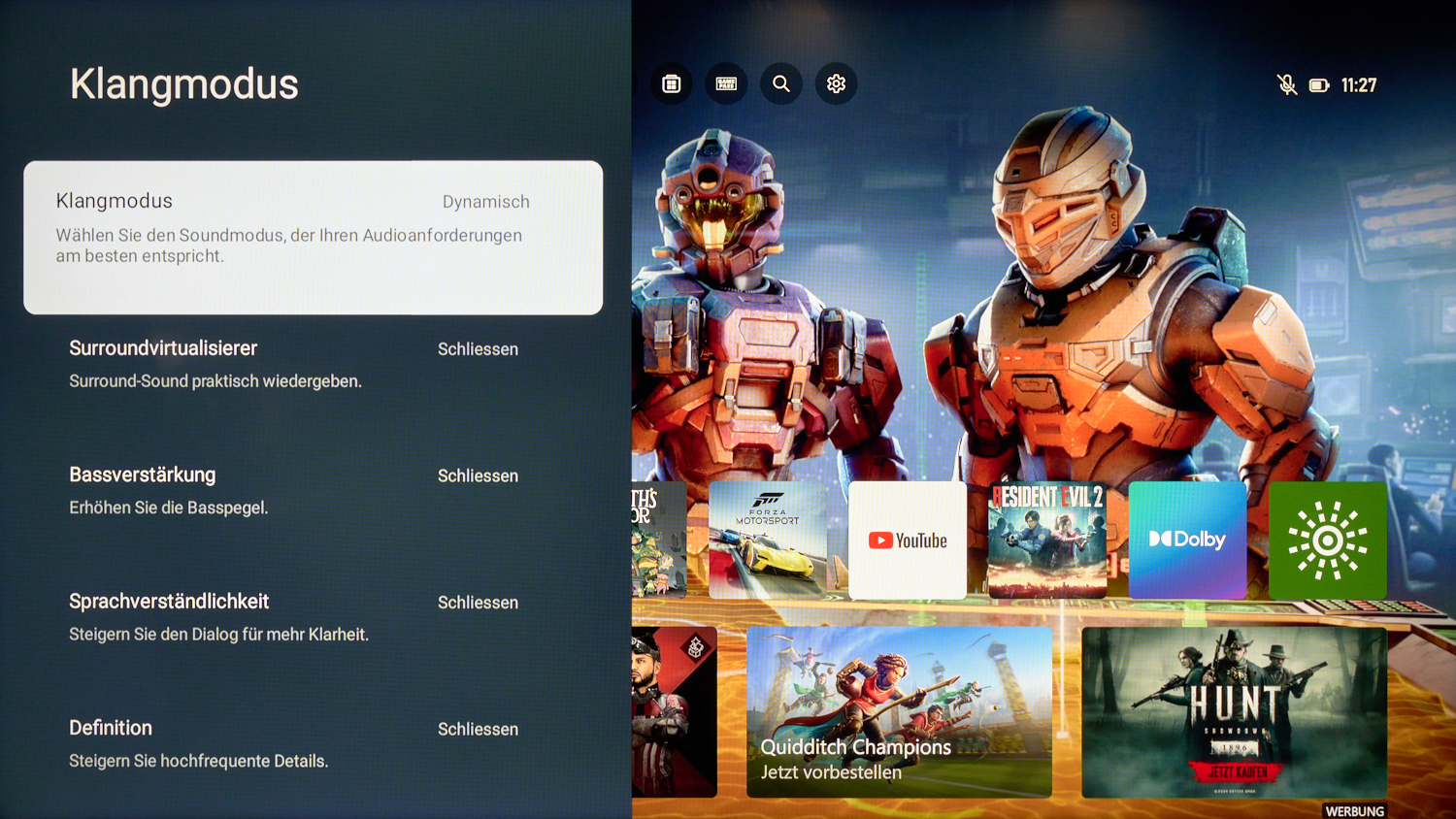Viewport: 1456px width, 819px height.
Task: Open the green sun-burst app tile
Action: pyautogui.click(x=1328, y=541)
